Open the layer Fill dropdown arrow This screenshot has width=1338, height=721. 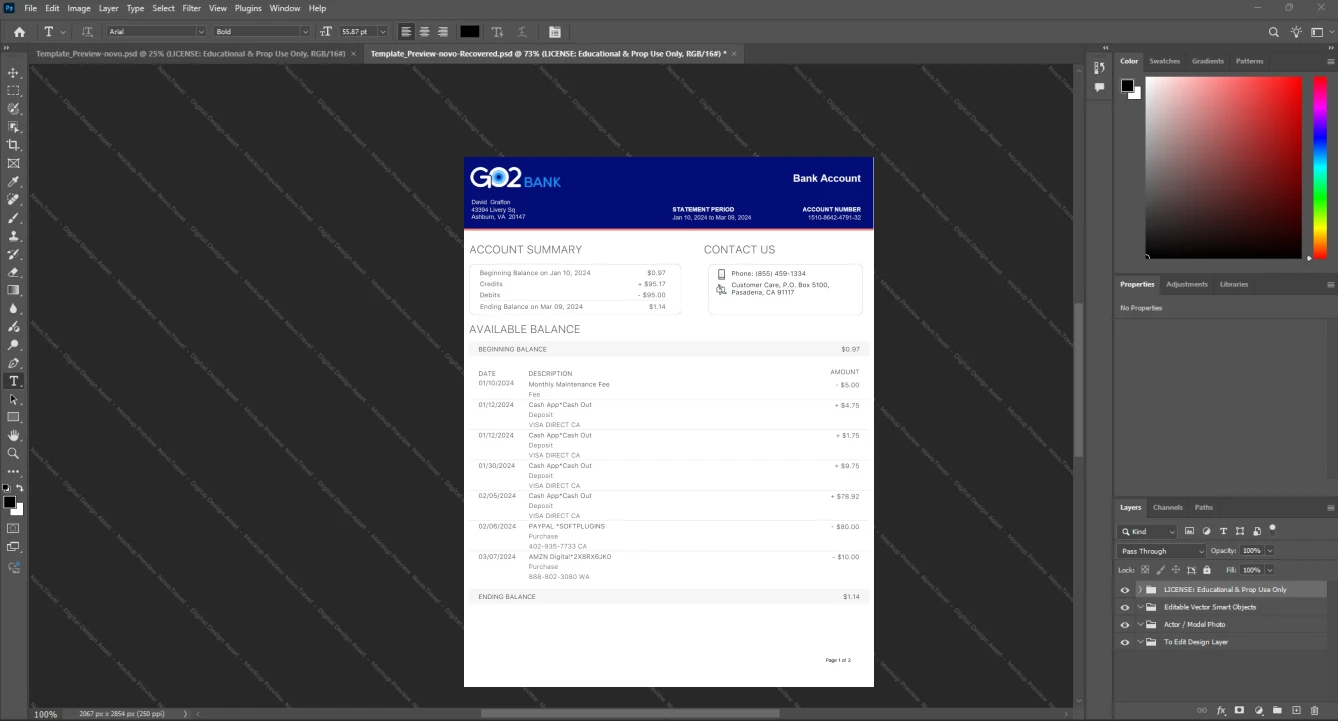(1270, 570)
